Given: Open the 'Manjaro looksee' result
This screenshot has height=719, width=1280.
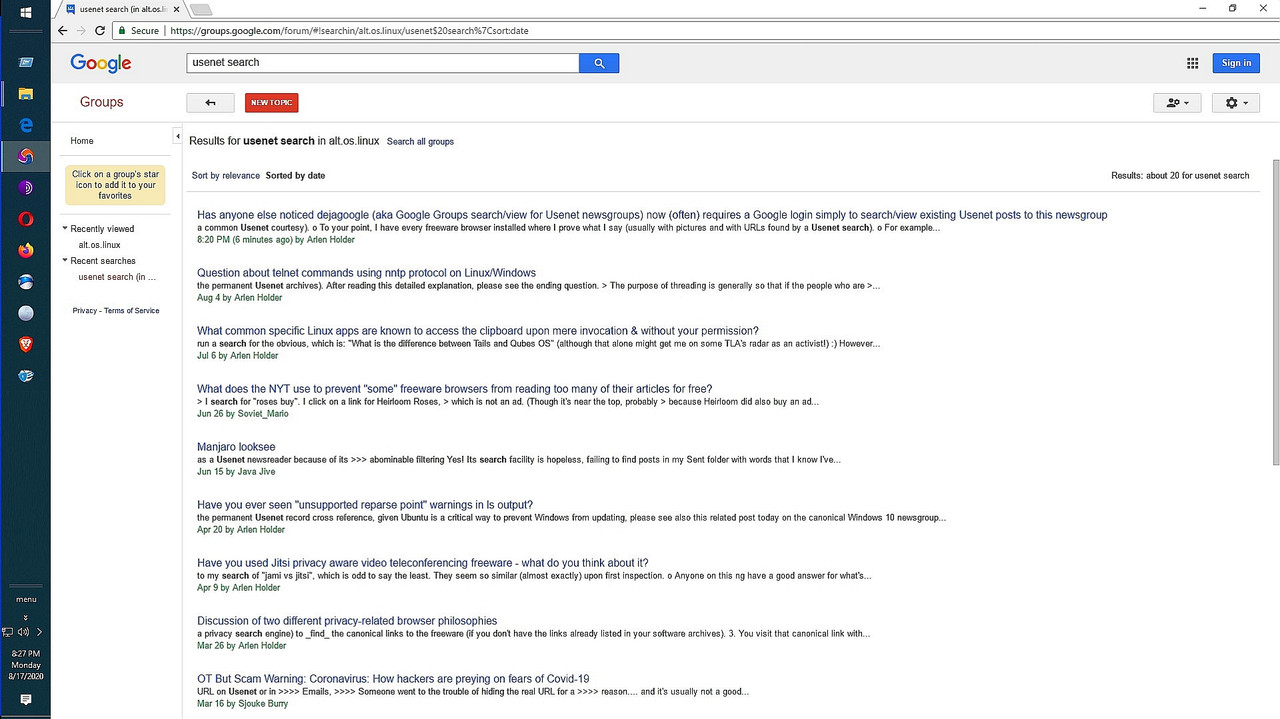Looking at the screenshot, I should (236, 447).
